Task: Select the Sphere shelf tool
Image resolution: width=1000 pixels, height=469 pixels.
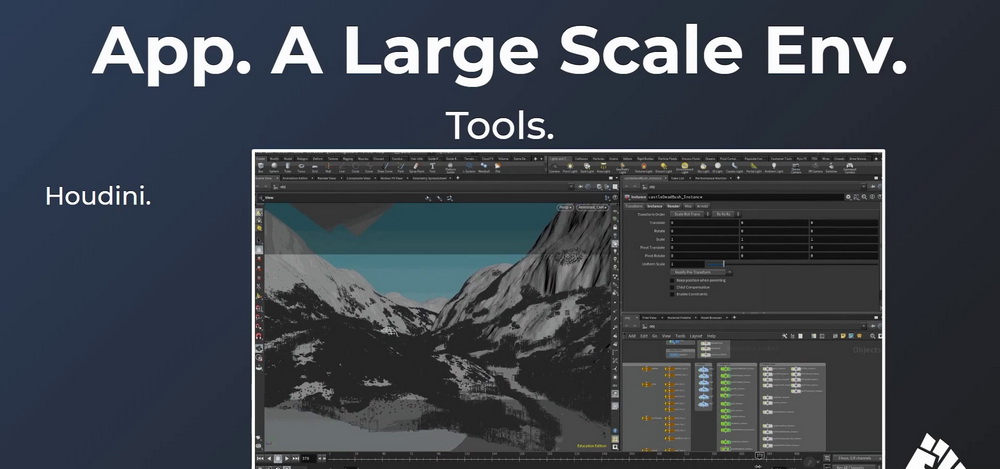Action: click(274, 167)
